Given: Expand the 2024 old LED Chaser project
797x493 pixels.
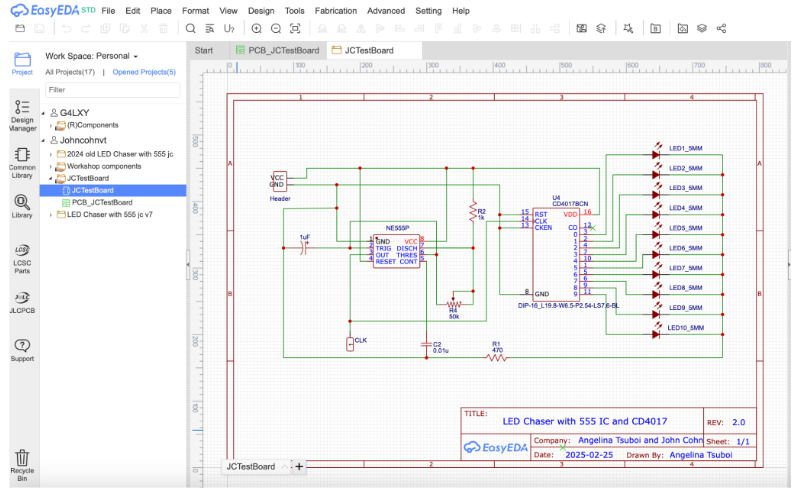Looking at the screenshot, I should (50, 154).
